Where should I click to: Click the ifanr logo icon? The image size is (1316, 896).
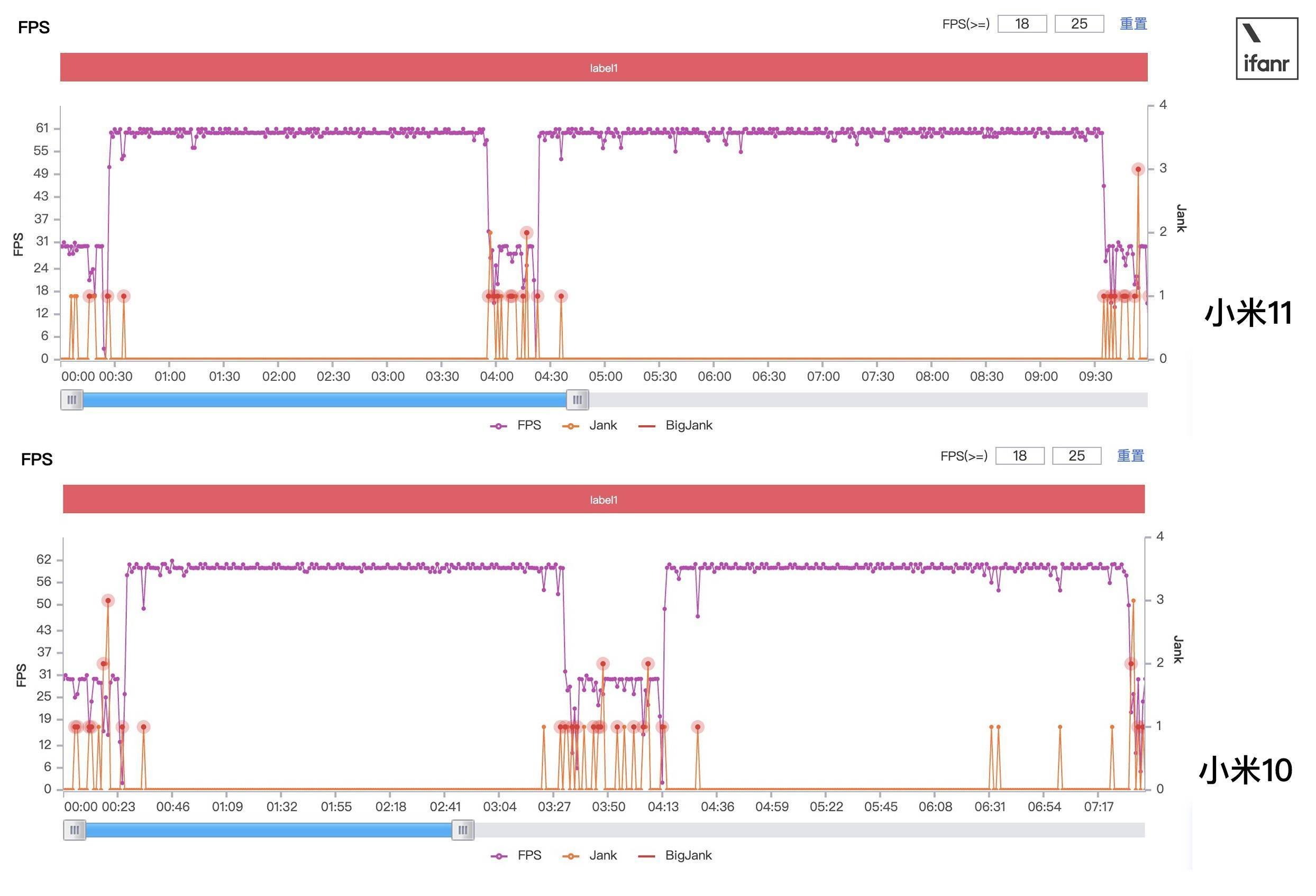(1266, 49)
